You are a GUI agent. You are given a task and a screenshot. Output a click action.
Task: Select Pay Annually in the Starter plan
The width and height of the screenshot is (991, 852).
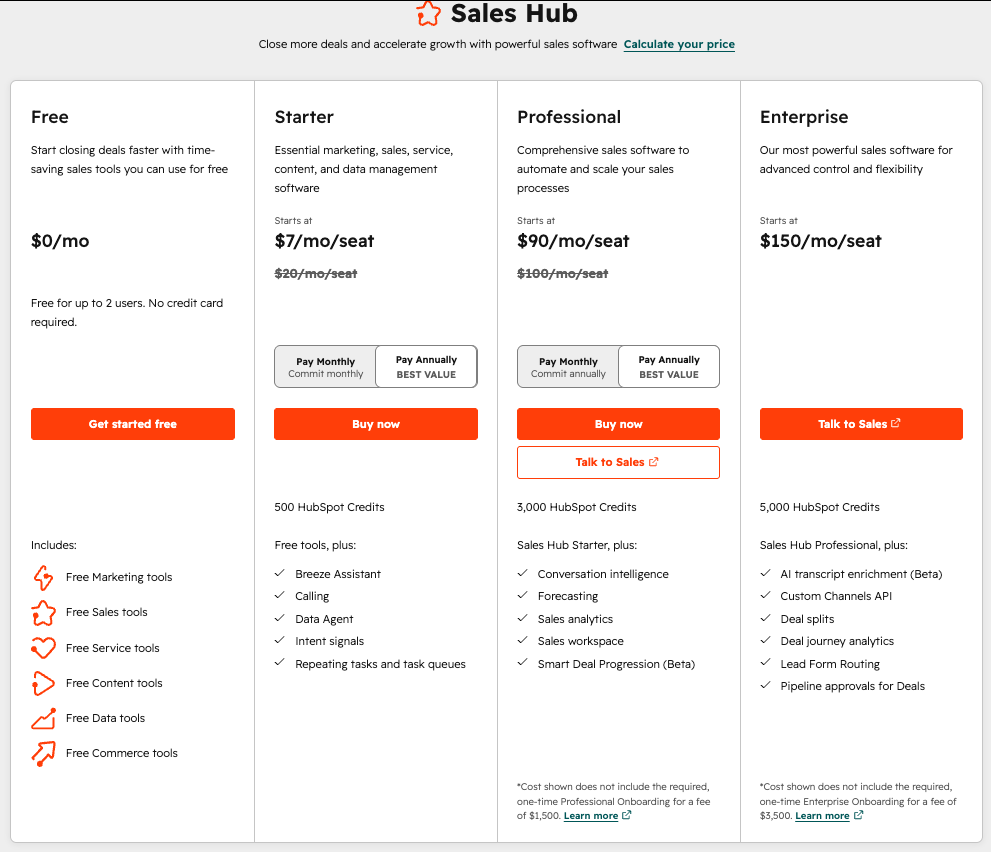click(426, 367)
